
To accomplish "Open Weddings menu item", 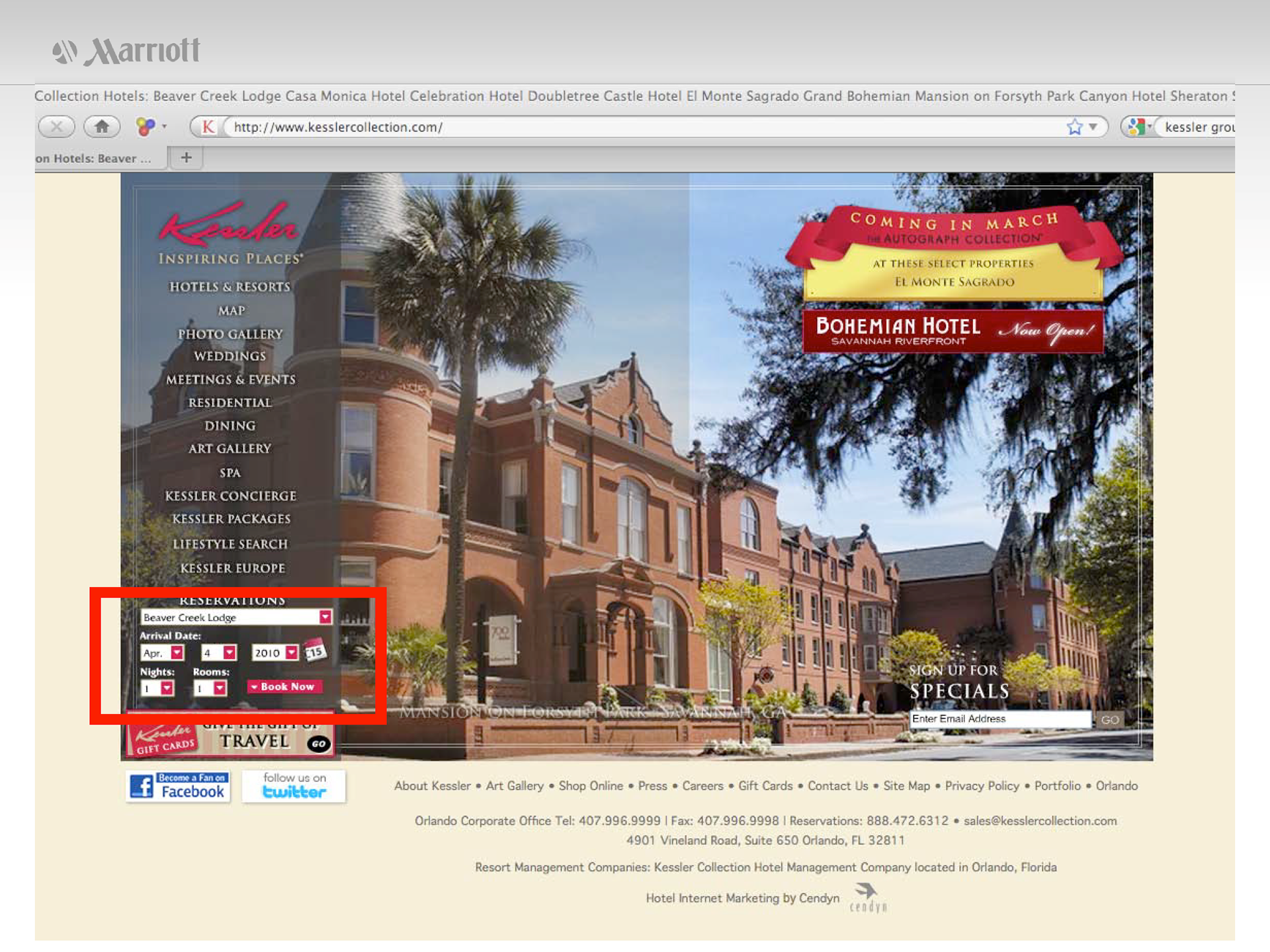I will coord(230,356).
